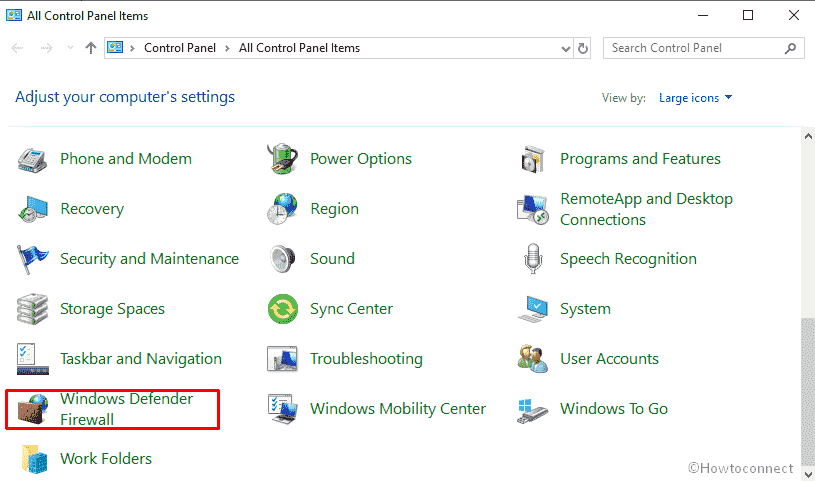Screen dimensions: 815x481
Task: Open the Windows Defender Firewall link
Action: pos(126,409)
